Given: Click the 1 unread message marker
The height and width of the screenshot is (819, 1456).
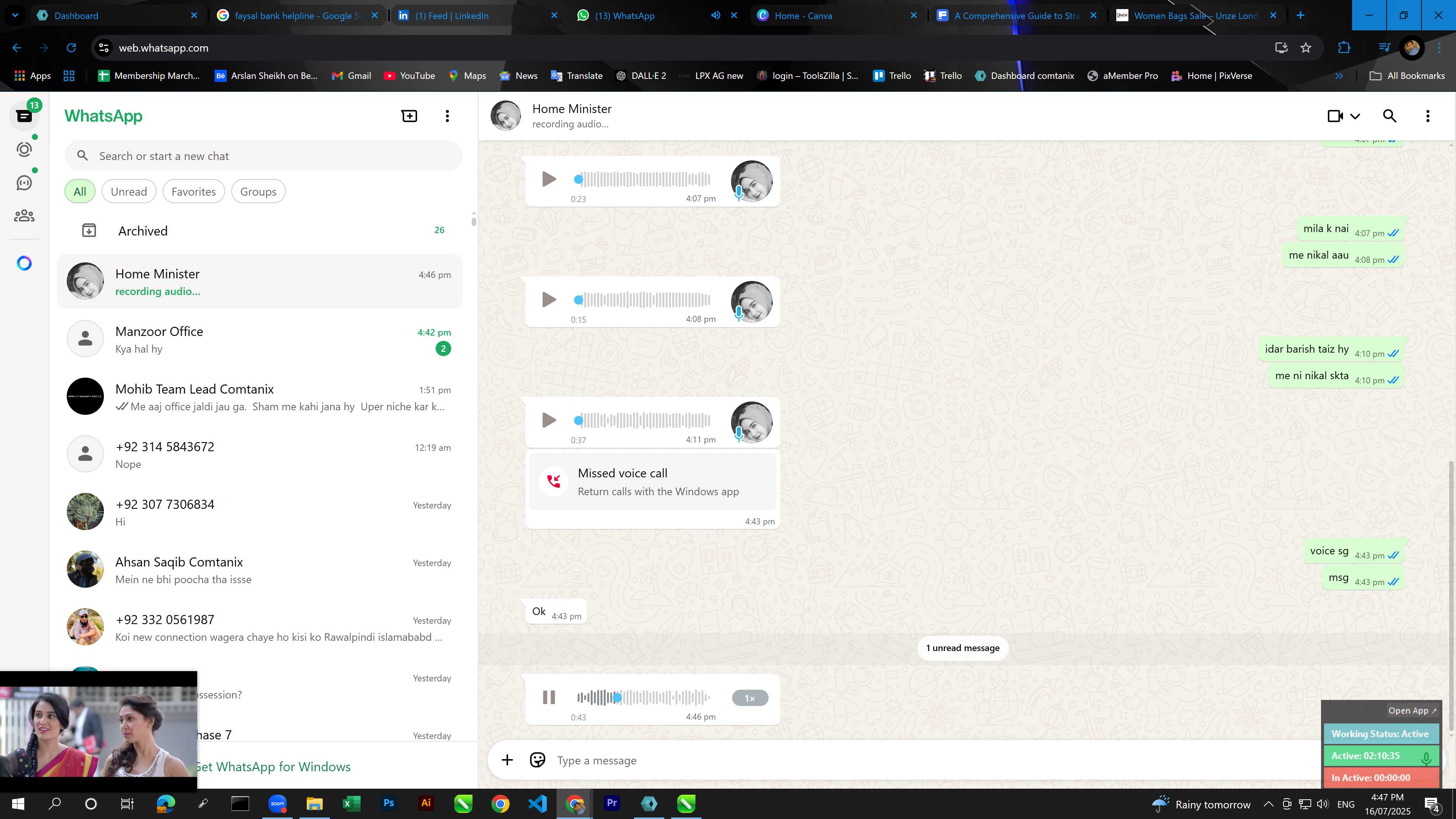Looking at the screenshot, I should click(963, 648).
